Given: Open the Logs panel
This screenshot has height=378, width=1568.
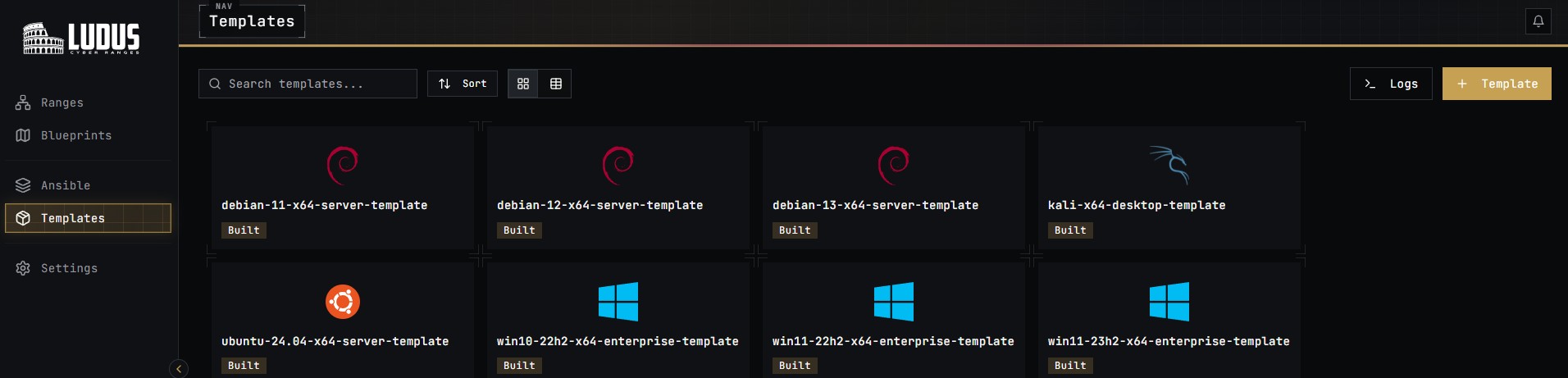Looking at the screenshot, I should click(x=1391, y=84).
